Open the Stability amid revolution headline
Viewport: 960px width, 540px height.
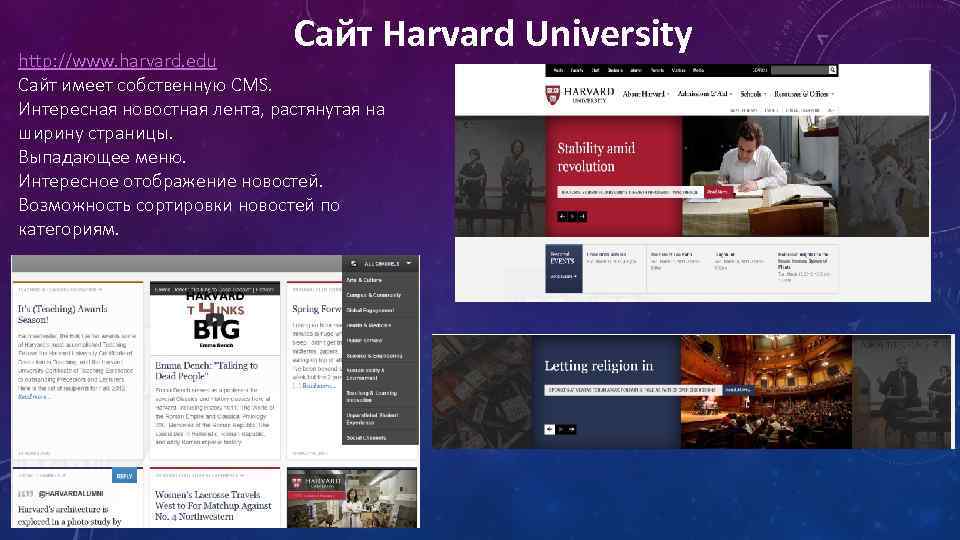[596, 157]
